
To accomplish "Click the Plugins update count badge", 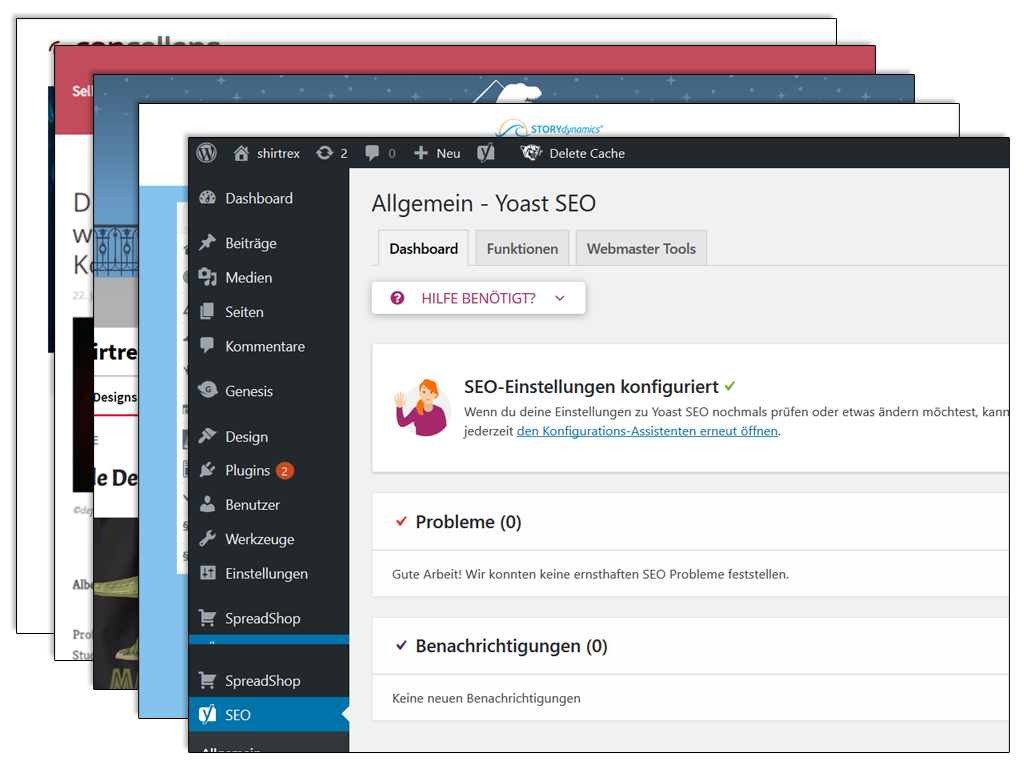I will [285, 470].
